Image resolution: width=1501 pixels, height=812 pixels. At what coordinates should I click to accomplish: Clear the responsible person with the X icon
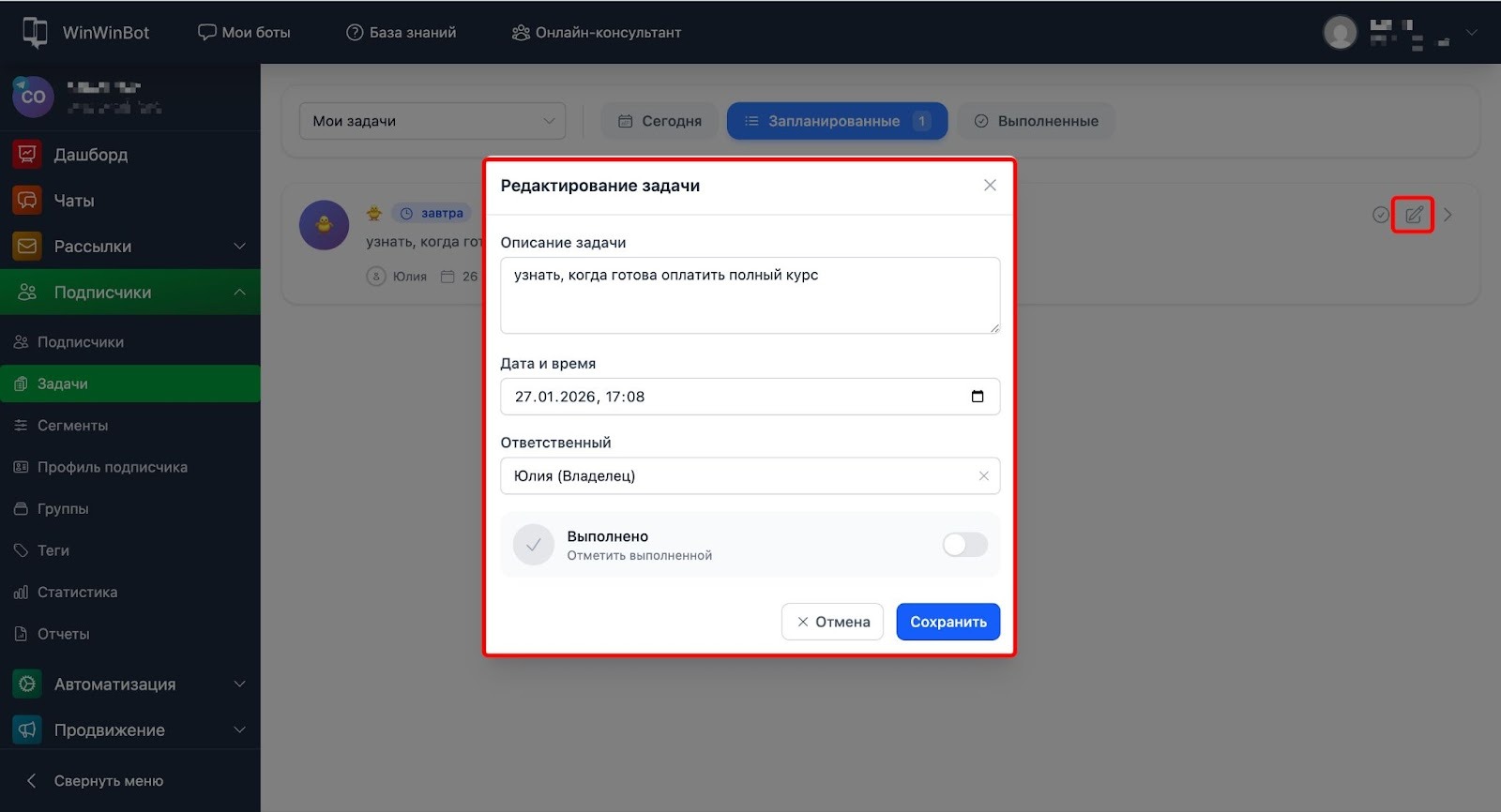(x=983, y=476)
